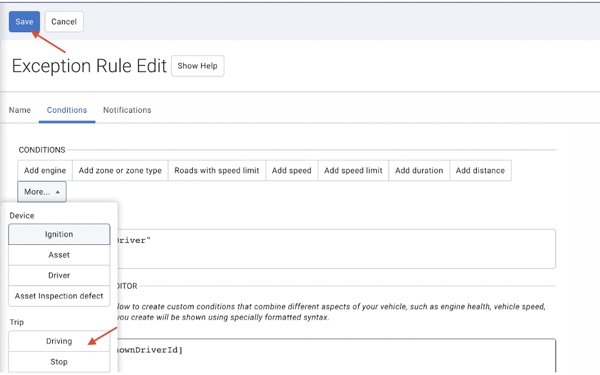The width and height of the screenshot is (600, 375).
Task: Click the conditions summary text box
Action: point(336,249)
